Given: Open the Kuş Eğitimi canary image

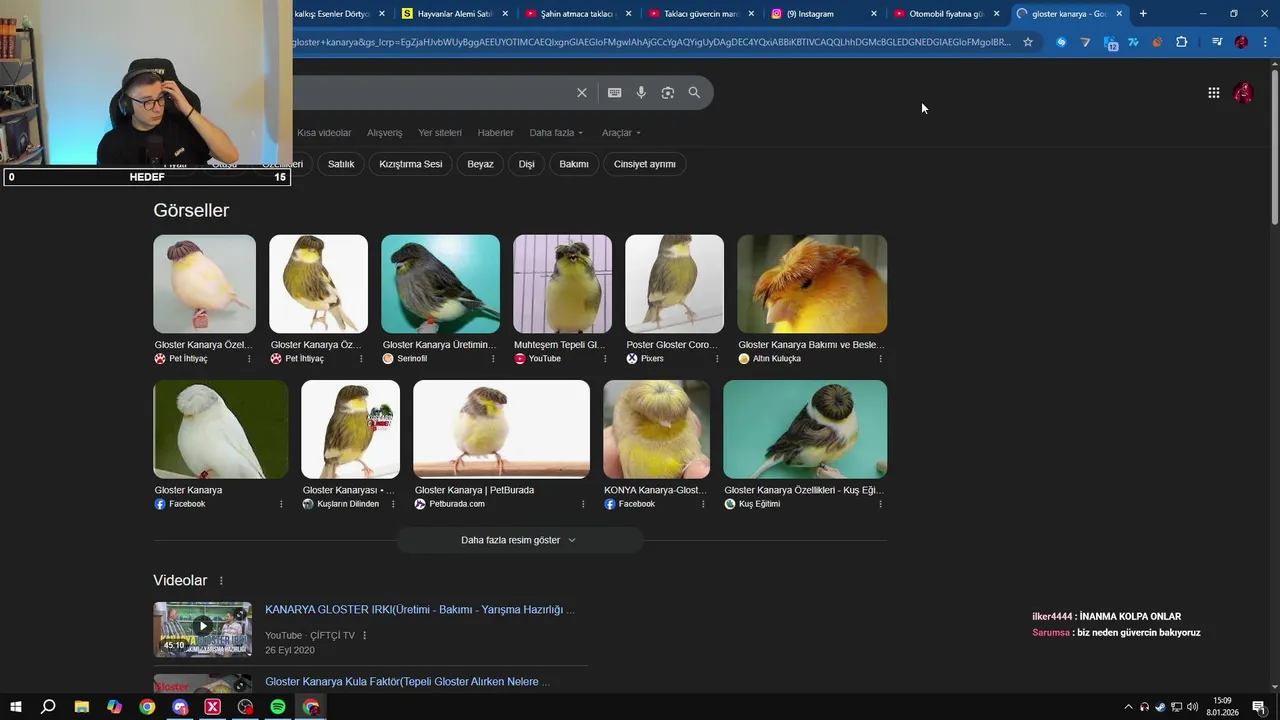Looking at the screenshot, I should [805, 429].
